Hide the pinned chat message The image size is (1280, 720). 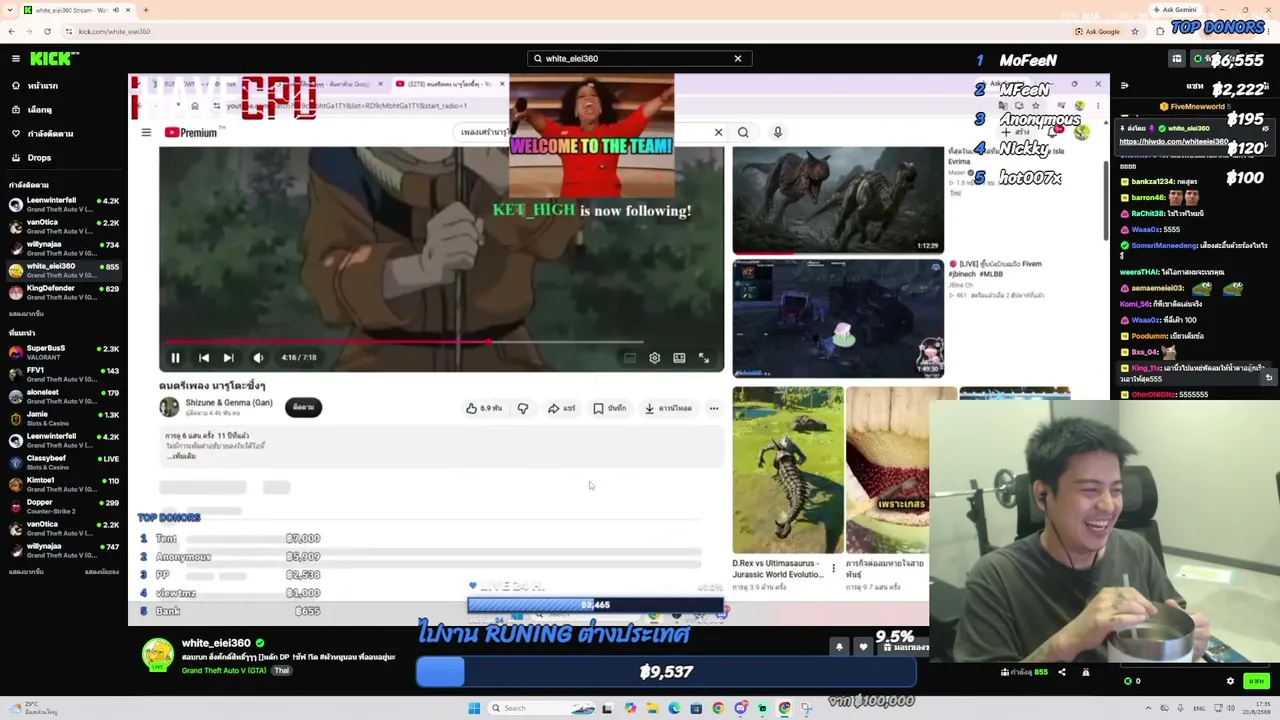[1265, 129]
